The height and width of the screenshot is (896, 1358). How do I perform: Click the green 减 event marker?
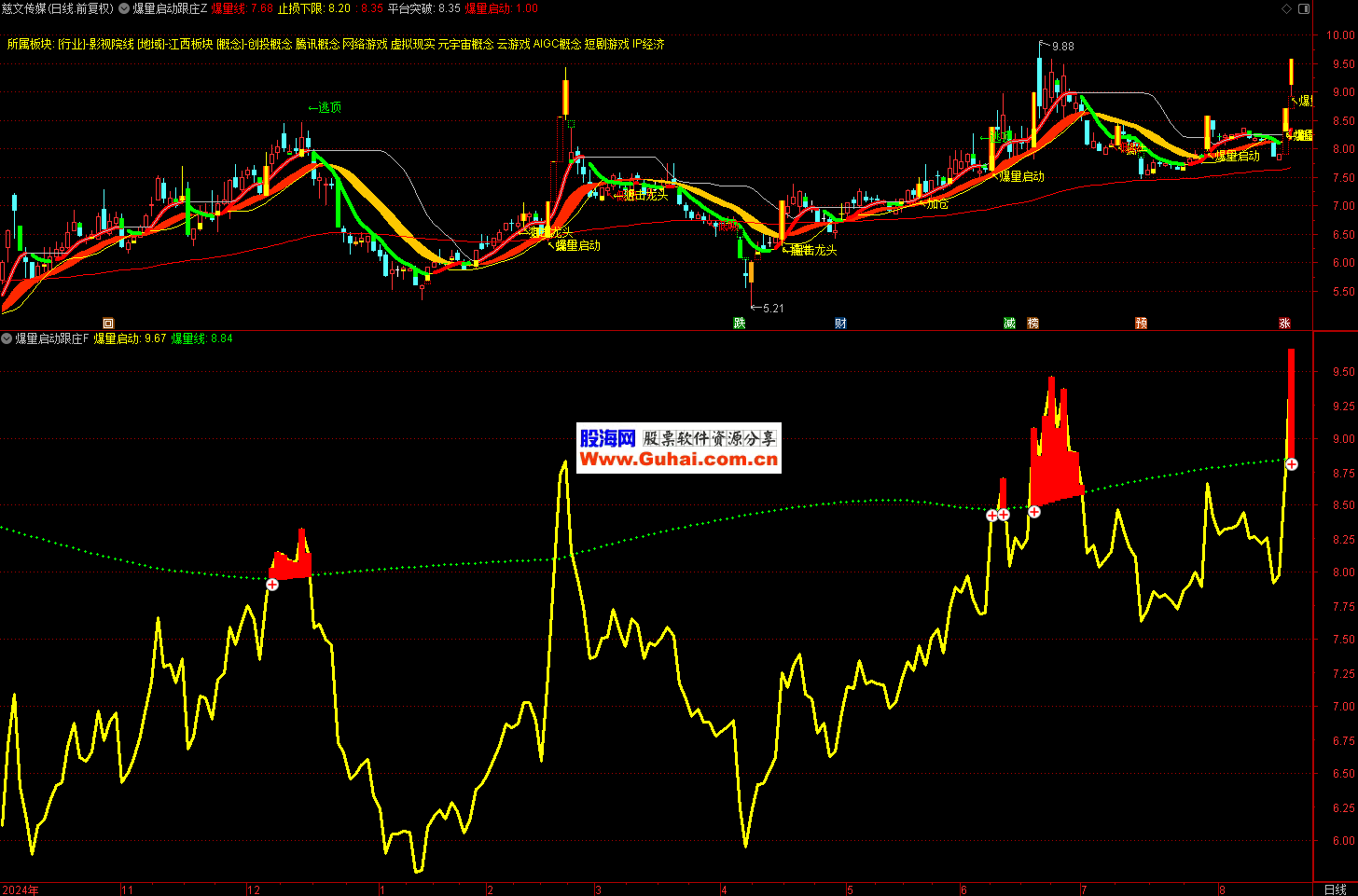(x=1009, y=324)
